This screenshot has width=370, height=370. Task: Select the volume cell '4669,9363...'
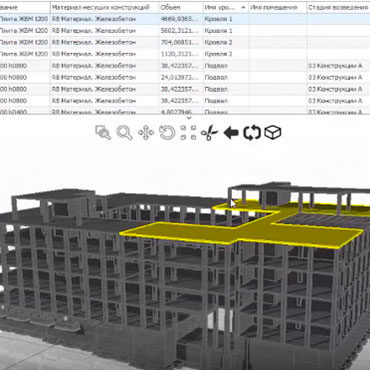181,19
